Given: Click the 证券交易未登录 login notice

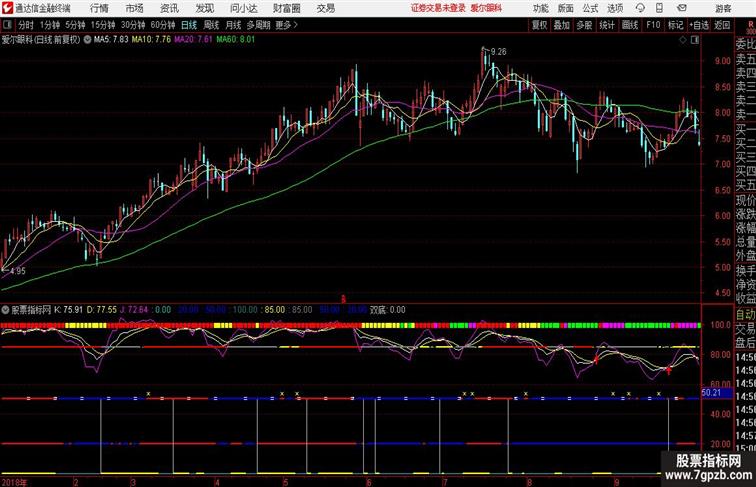Looking at the screenshot, I should pyautogui.click(x=438, y=8).
